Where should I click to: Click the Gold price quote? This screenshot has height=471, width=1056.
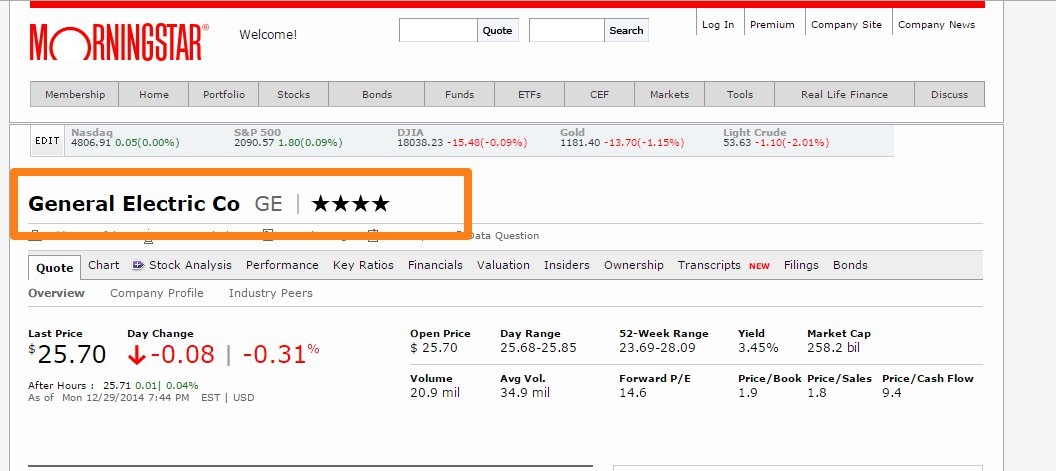(622, 137)
